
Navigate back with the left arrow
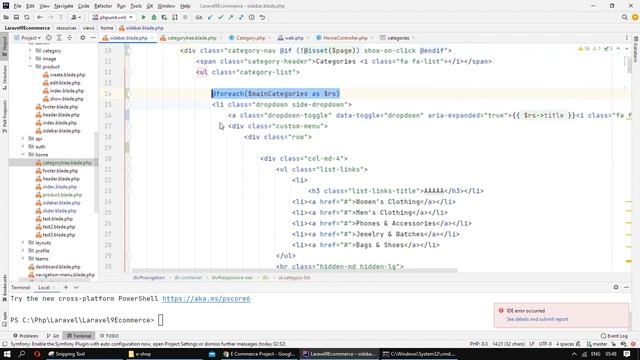coord(40,18)
